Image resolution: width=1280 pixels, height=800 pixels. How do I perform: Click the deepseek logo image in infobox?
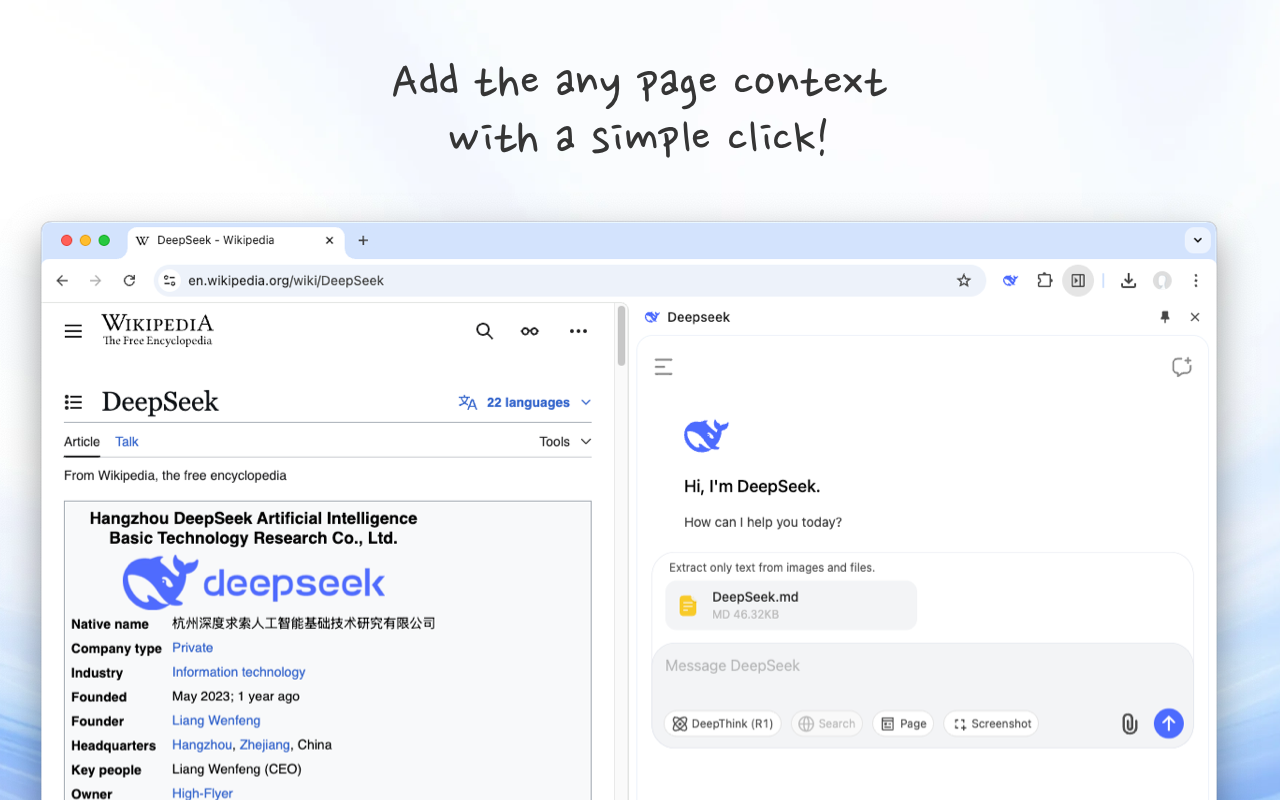[254, 582]
